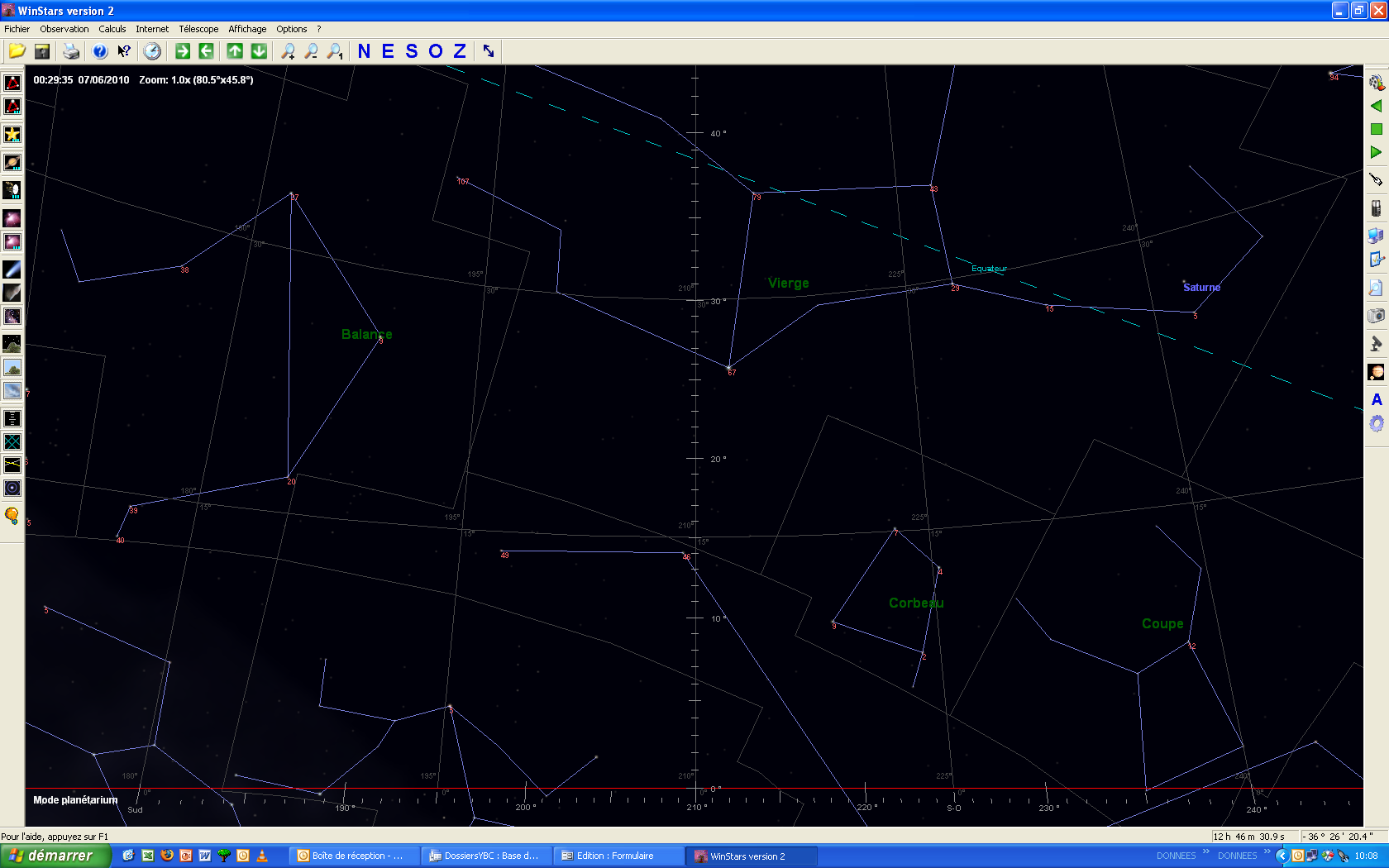Viewport: 1389px width, 868px height.
Task: Open the date and time clock tool
Action: pos(152,51)
